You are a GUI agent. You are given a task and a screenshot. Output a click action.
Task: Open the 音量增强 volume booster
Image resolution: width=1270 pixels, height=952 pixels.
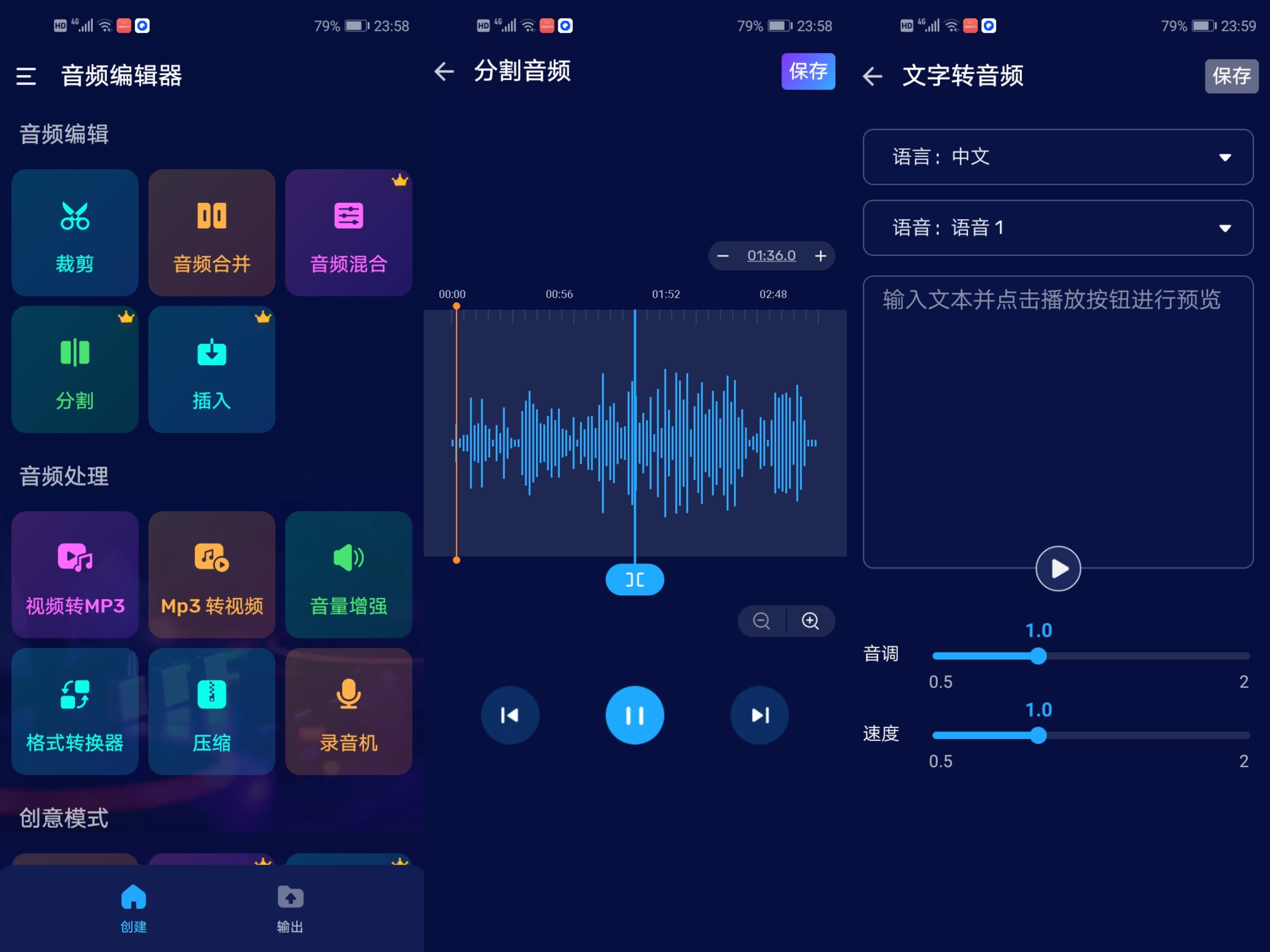coord(349,575)
